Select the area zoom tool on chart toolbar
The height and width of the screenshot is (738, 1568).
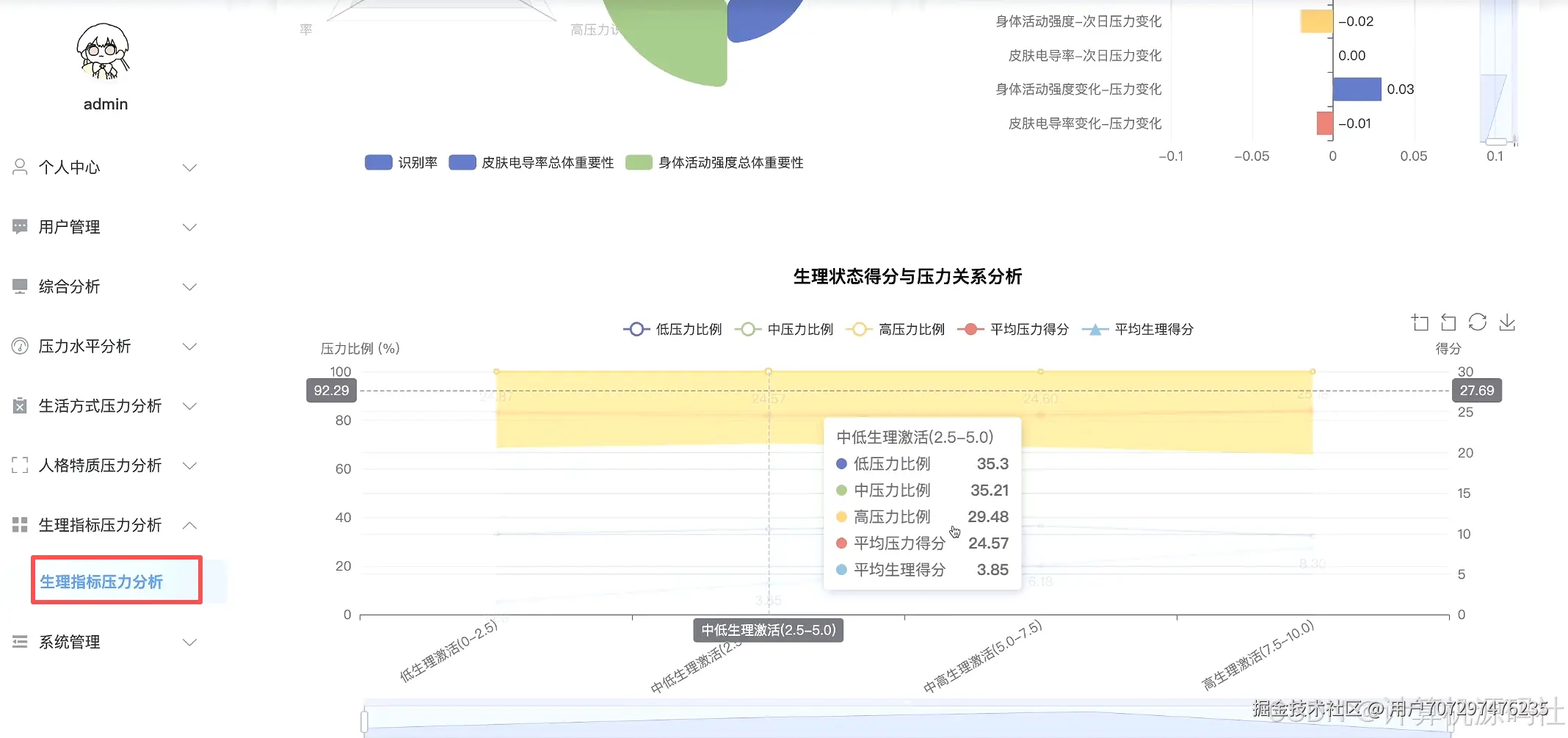click(x=1420, y=322)
